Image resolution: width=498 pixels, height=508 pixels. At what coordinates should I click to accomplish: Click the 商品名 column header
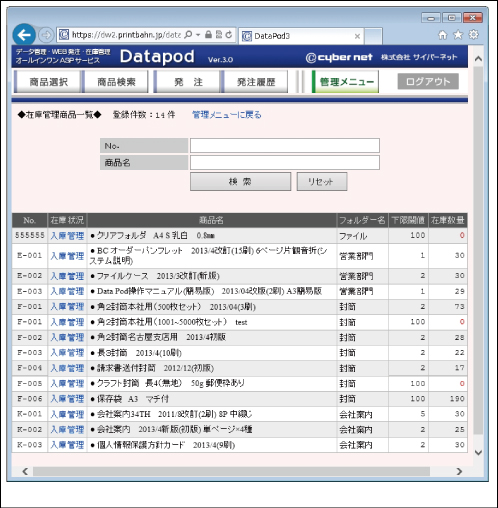point(212,220)
